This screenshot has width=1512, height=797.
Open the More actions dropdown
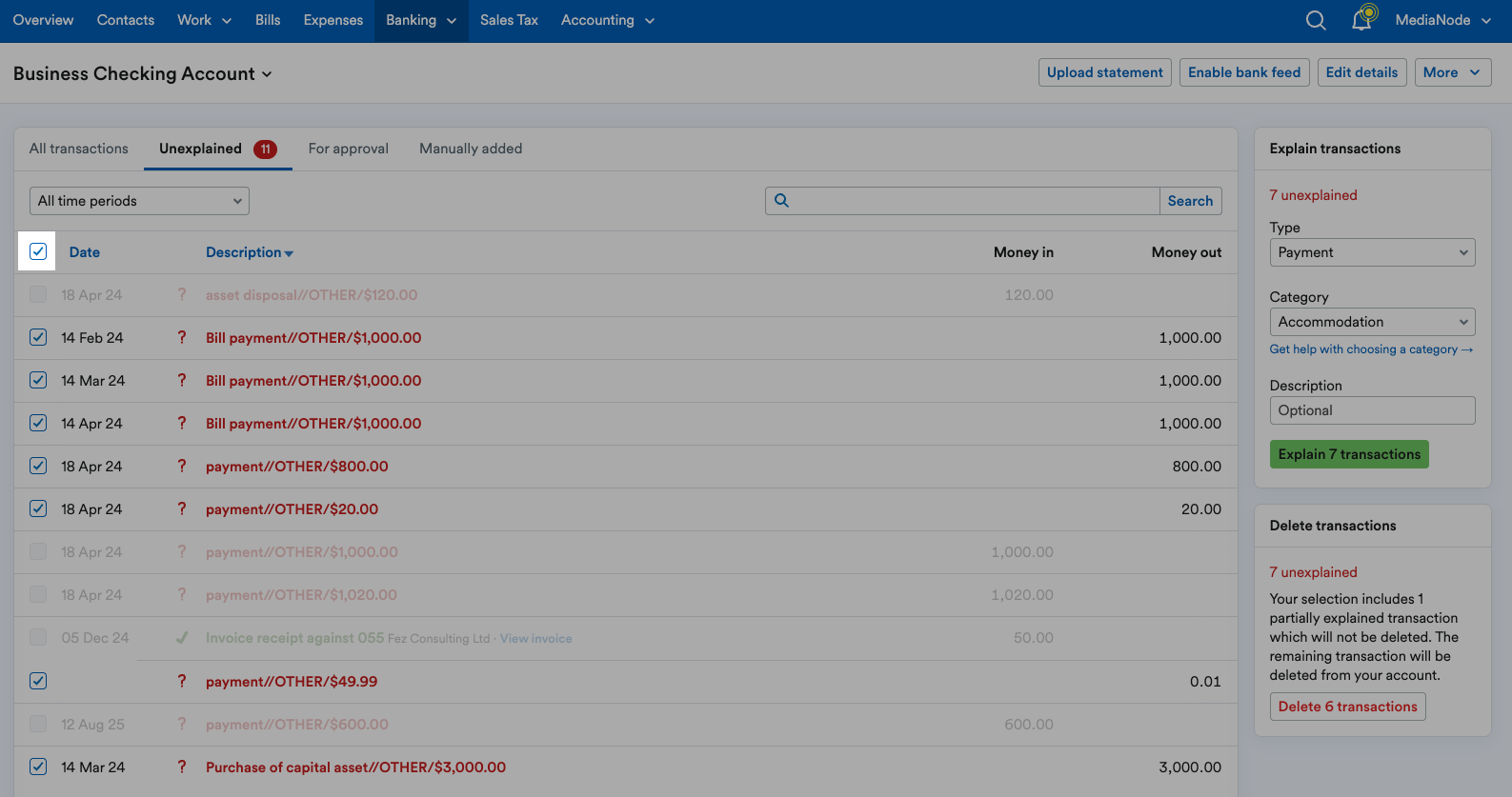pyautogui.click(x=1453, y=72)
